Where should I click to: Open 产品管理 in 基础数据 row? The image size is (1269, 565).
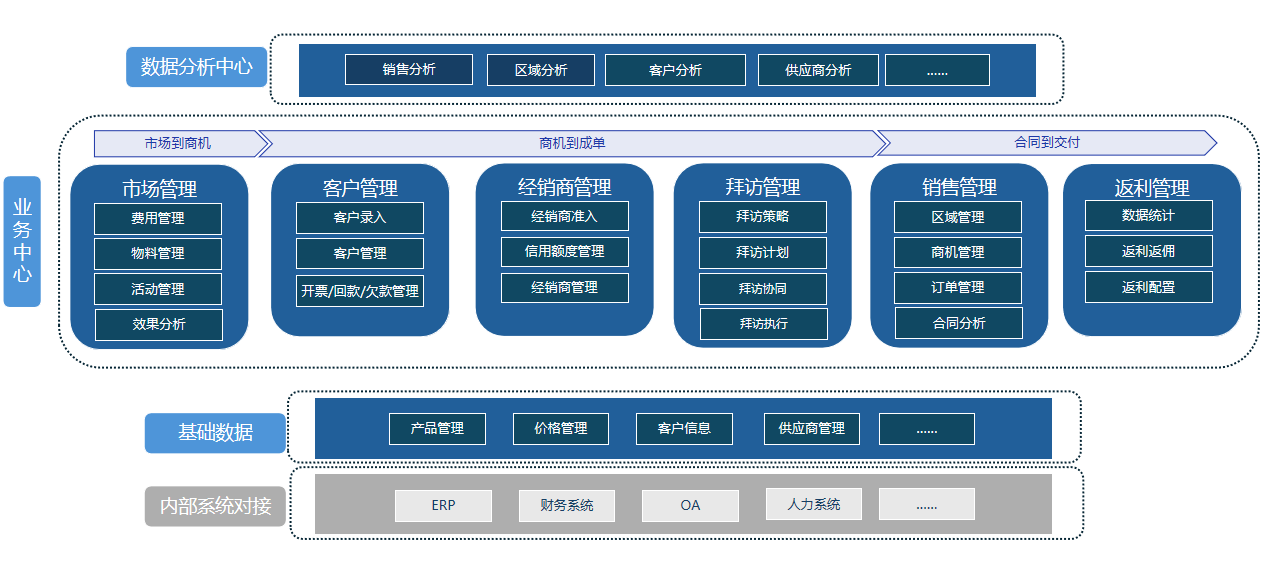coord(437,429)
